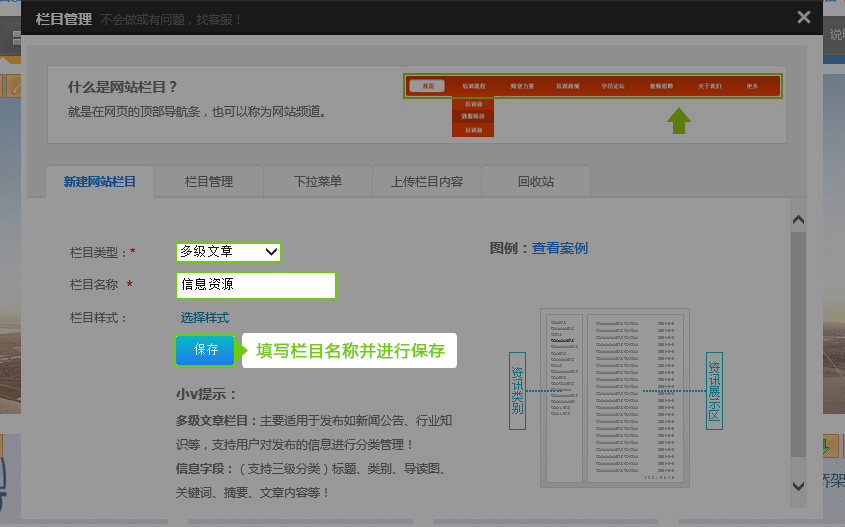This screenshot has height=527, width=845.
Task: Open the 下拉菜单 tab
Action: [x=318, y=181]
